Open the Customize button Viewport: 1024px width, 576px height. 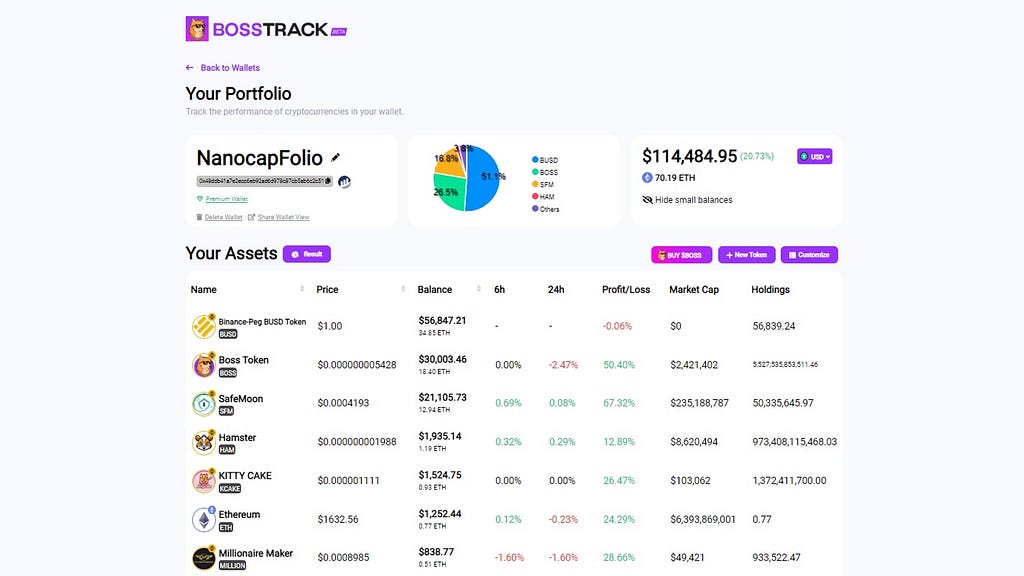point(809,255)
